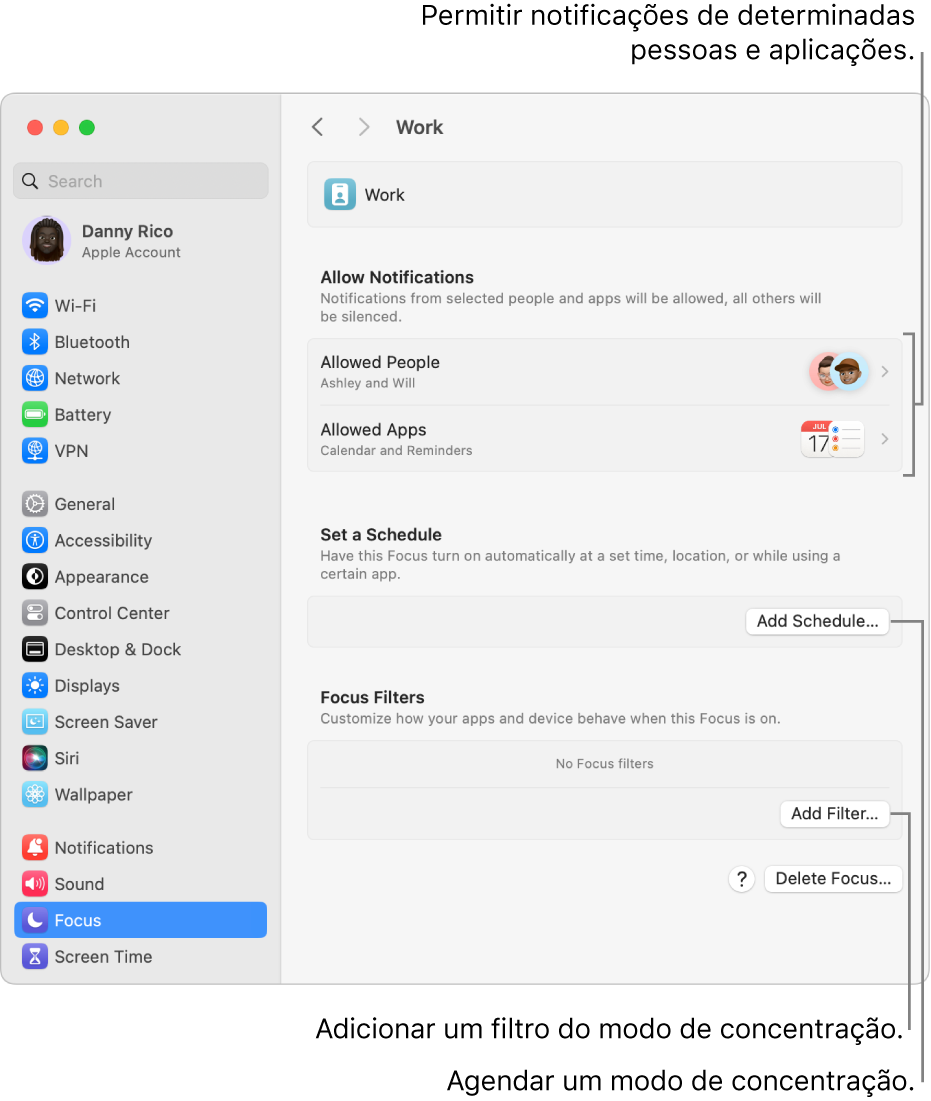The height and width of the screenshot is (1101, 931).
Task: Click the red close window button
Action: tap(34, 127)
